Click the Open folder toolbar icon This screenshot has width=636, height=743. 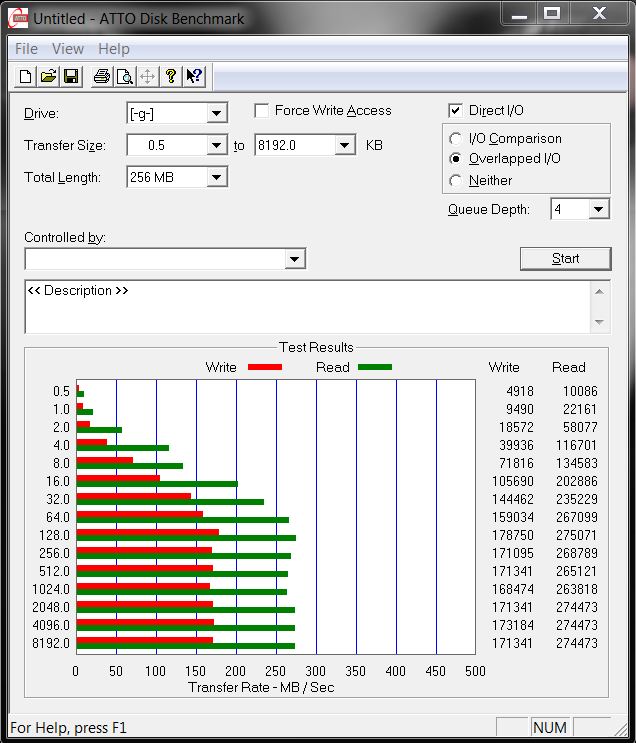point(48,77)
